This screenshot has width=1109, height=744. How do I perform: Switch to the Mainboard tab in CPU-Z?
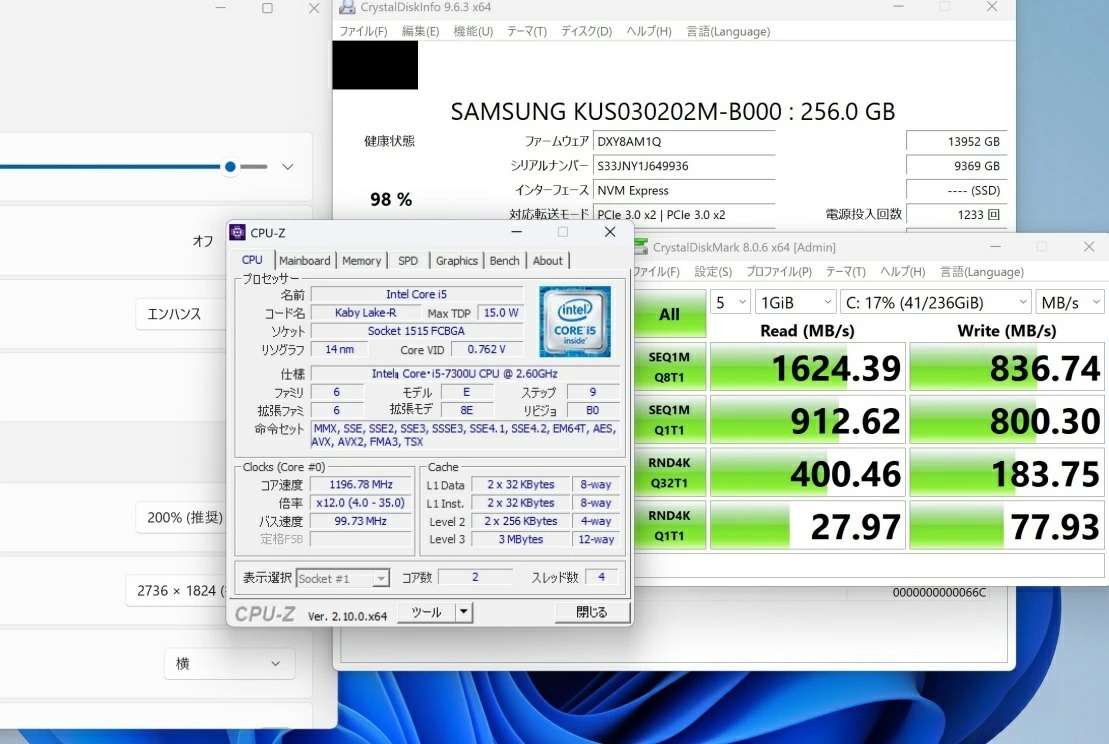(304, 261)
